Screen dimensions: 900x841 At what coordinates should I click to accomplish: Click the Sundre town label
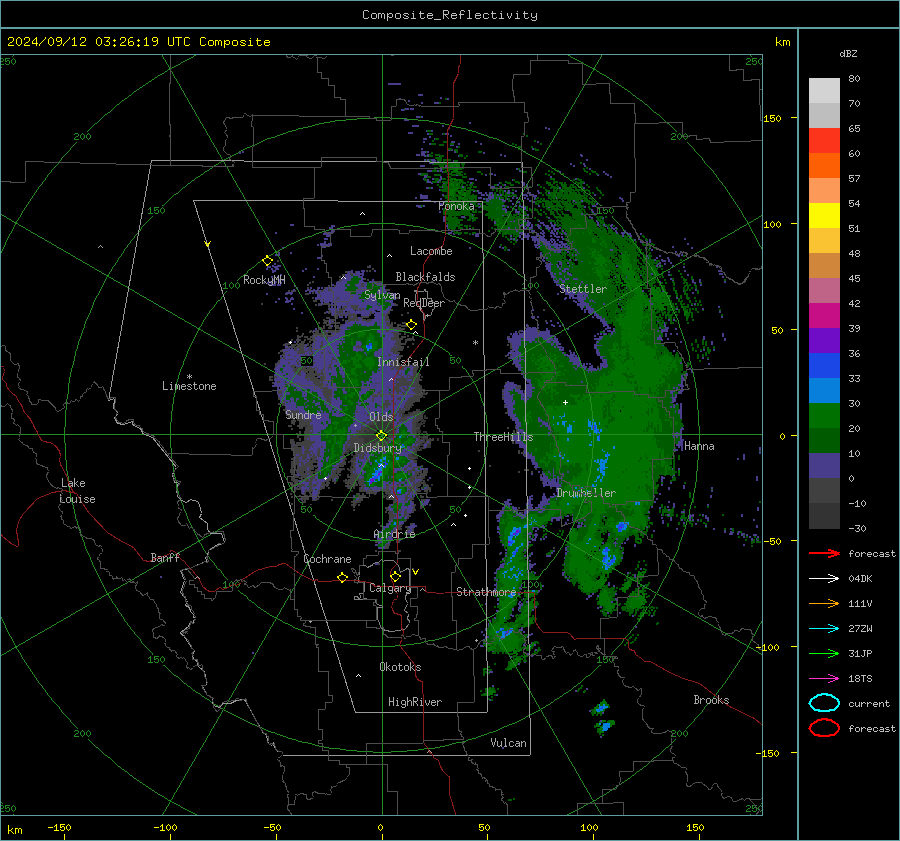point(303,415)
